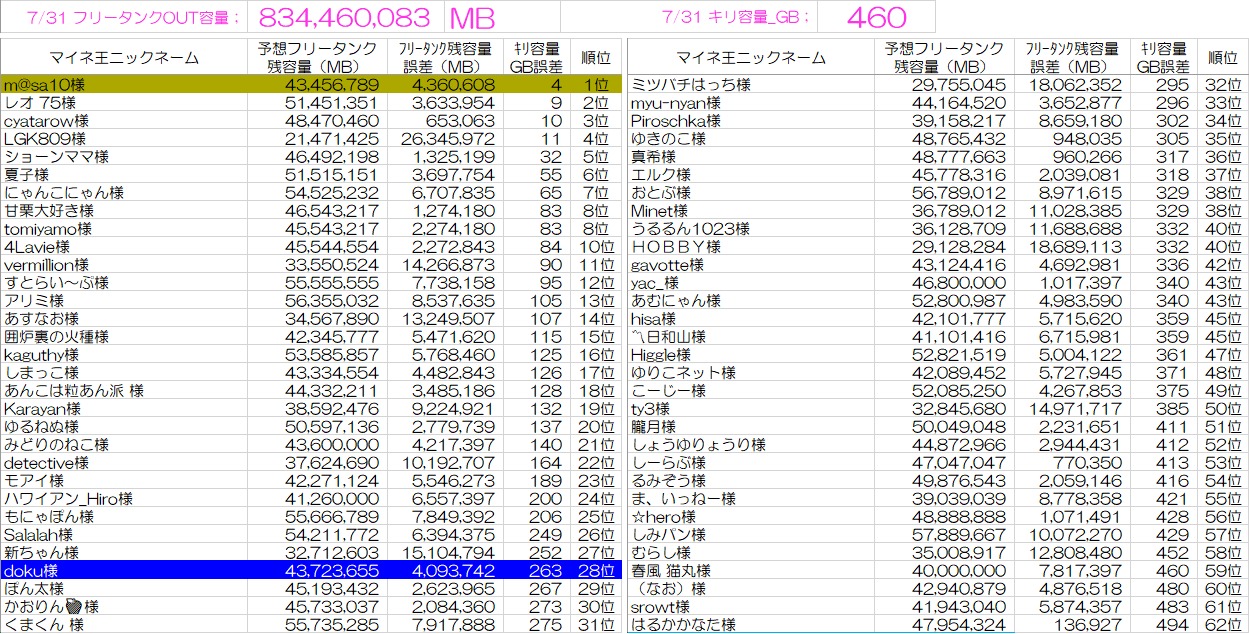Select the MB unit cell in the header
1249x634 pixels.
pyautogui.click(x=501, y=17)
